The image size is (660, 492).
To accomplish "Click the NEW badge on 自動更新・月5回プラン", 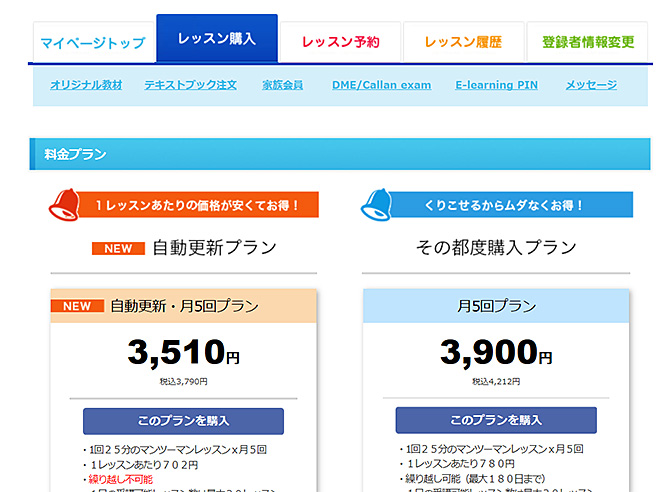I will click(x=77, y=306).
